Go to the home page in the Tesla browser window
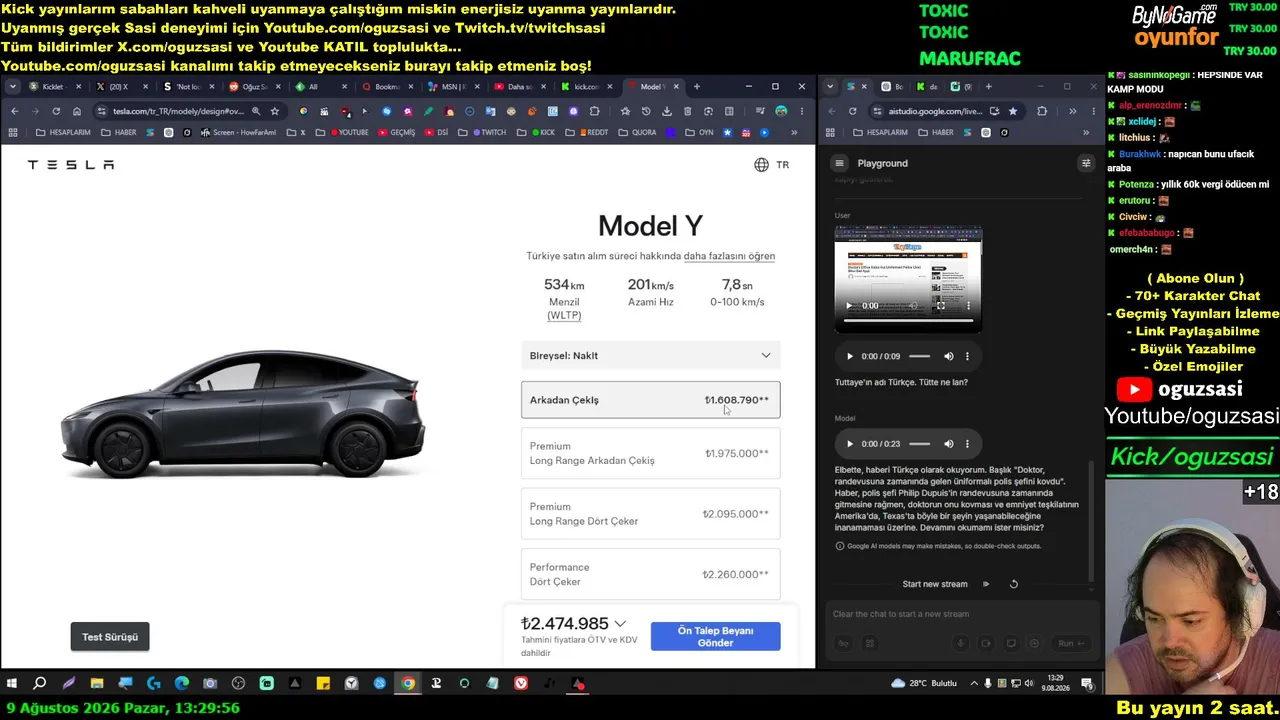Viewport: 1280px width, 720px height. coord(77,111)
